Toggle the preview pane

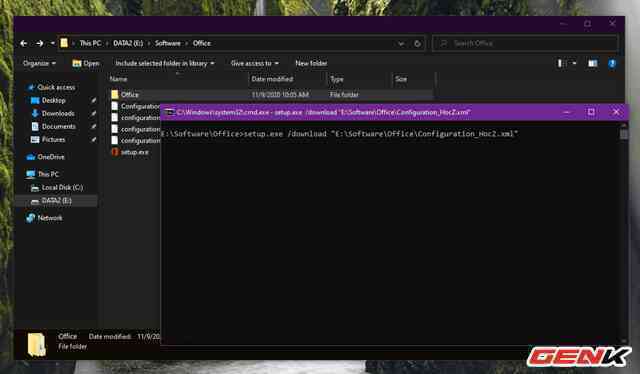tap(593, 63)
